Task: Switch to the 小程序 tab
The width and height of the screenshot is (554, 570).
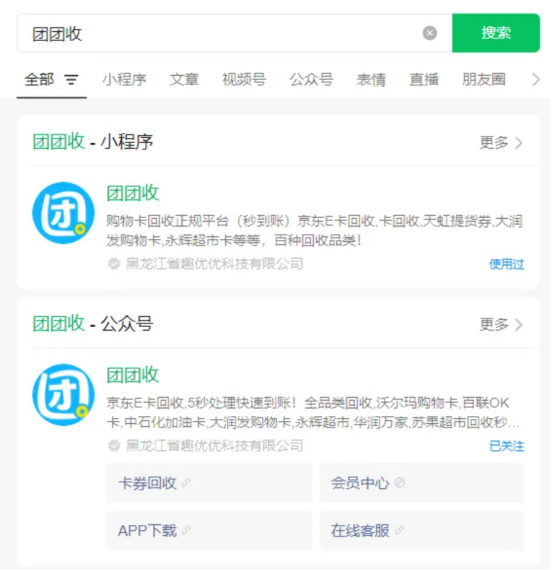Action: tap(124, 79)
